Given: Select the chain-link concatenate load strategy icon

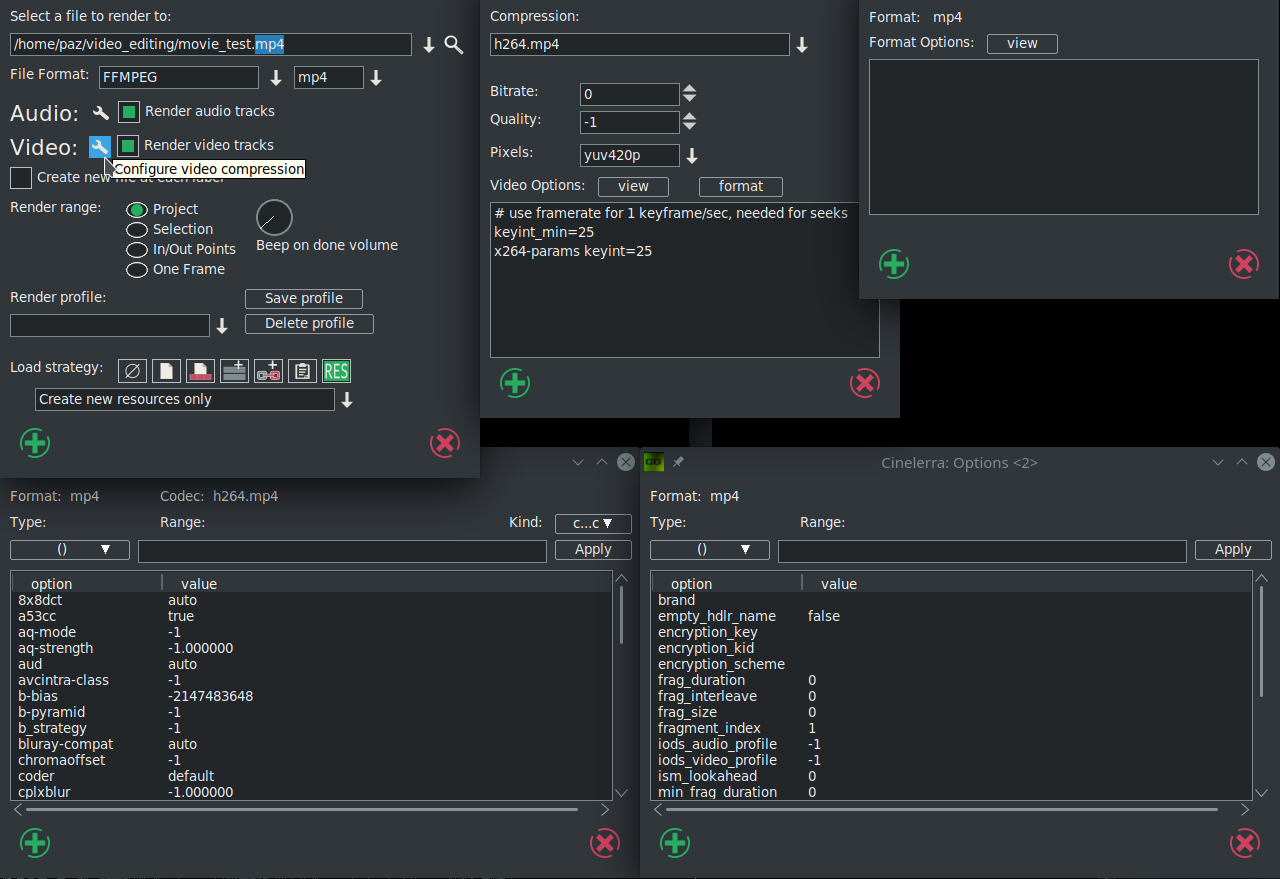Looking at the screenshot, I should coord(268,370).
